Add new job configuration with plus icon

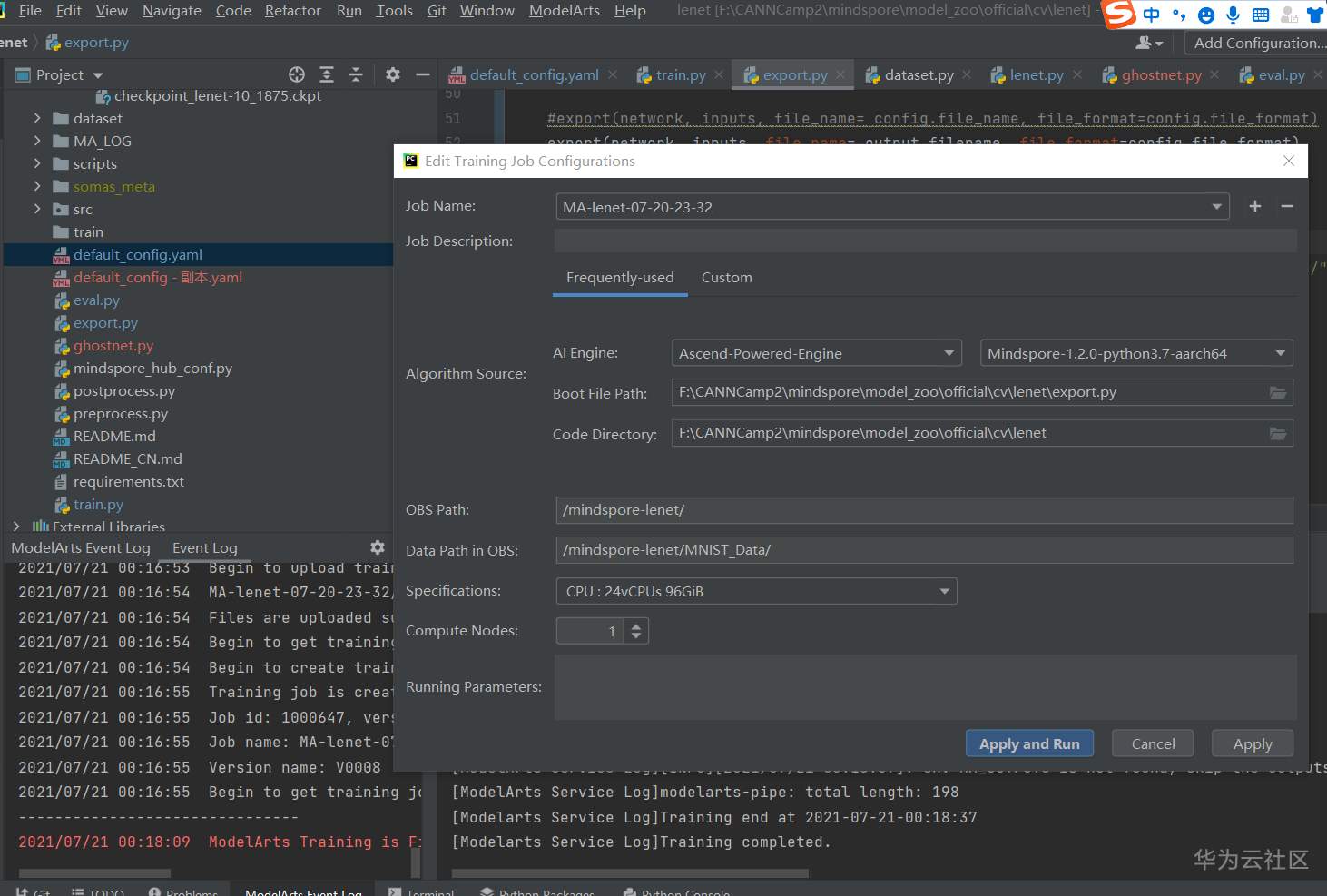pos(1255,206)
